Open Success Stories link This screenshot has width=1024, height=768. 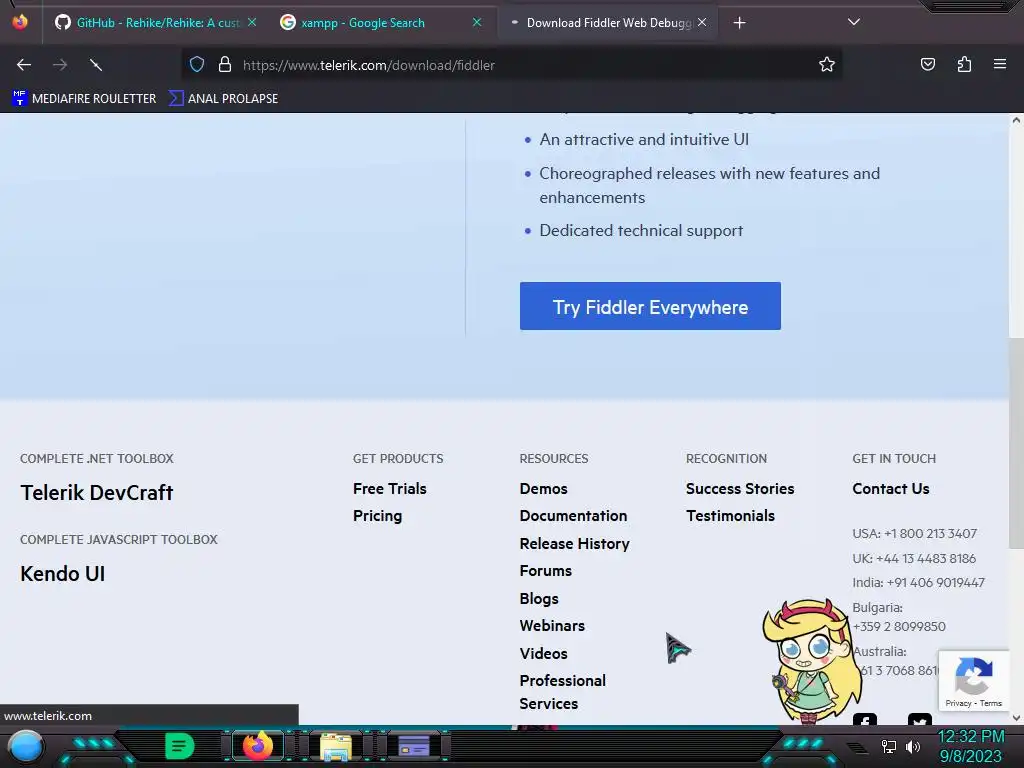click(740, 488)
